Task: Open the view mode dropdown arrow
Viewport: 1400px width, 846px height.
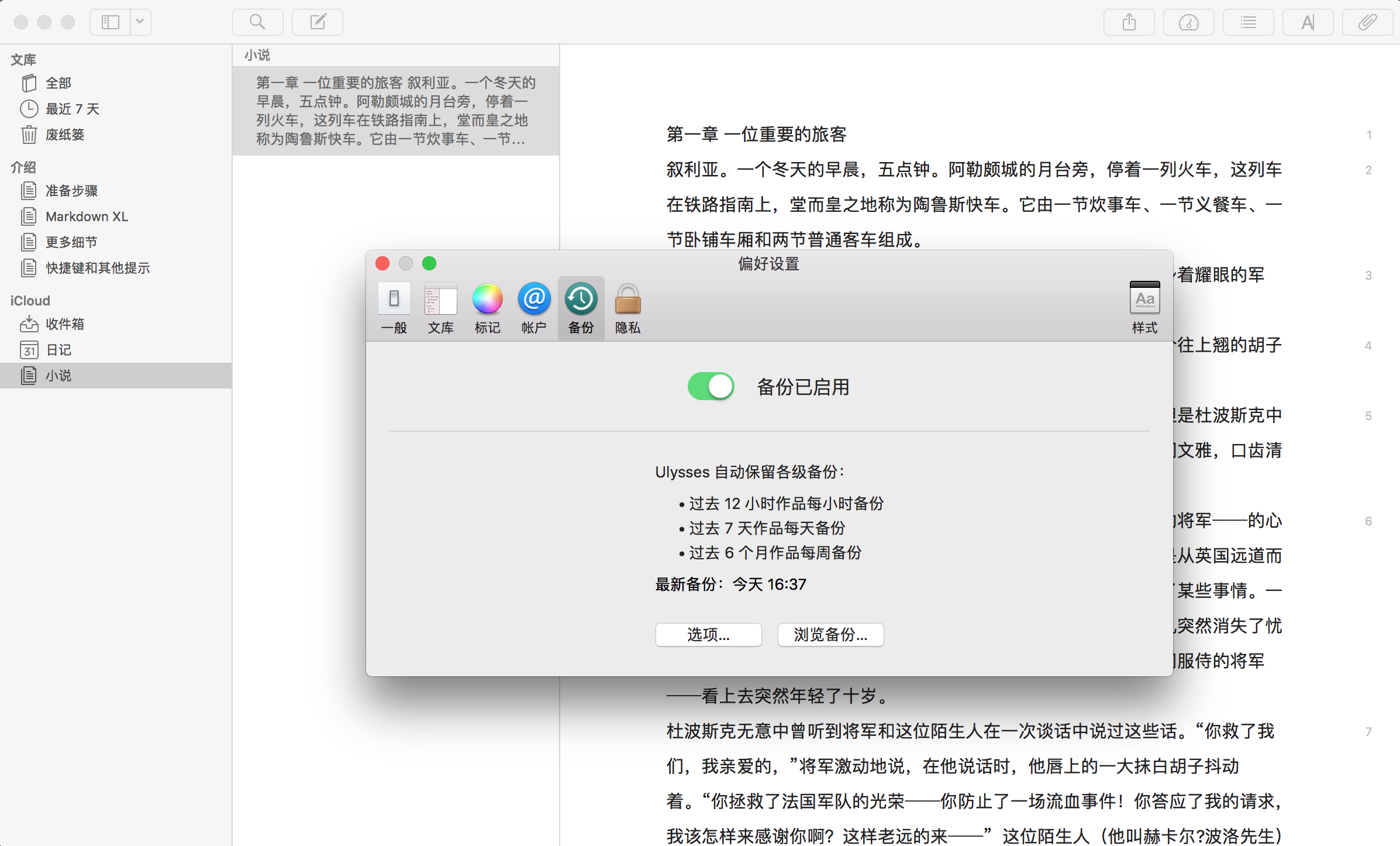Action: [140, 22]
